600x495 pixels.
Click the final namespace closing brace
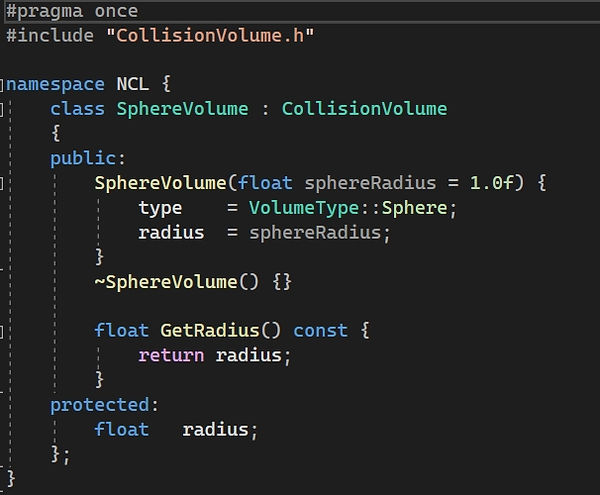point(11,479)
